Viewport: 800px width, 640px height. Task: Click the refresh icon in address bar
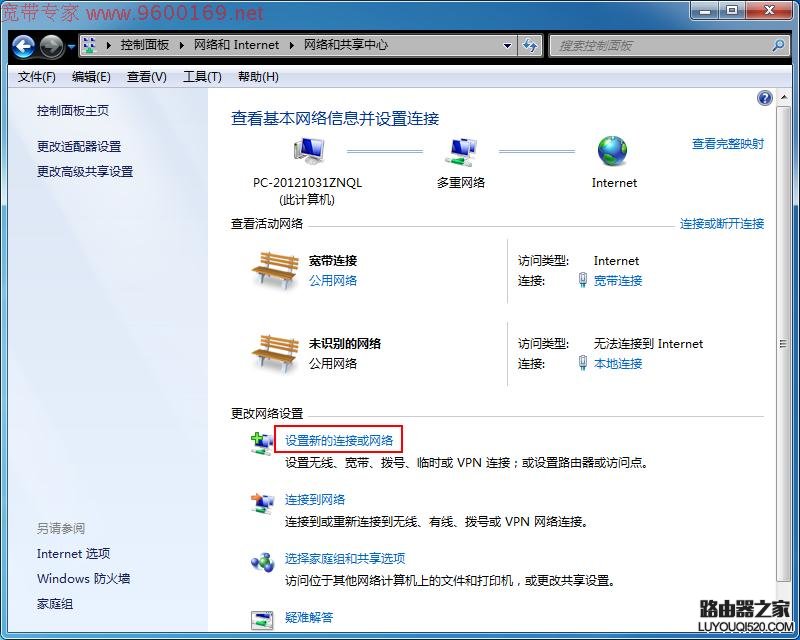[529, 45]
